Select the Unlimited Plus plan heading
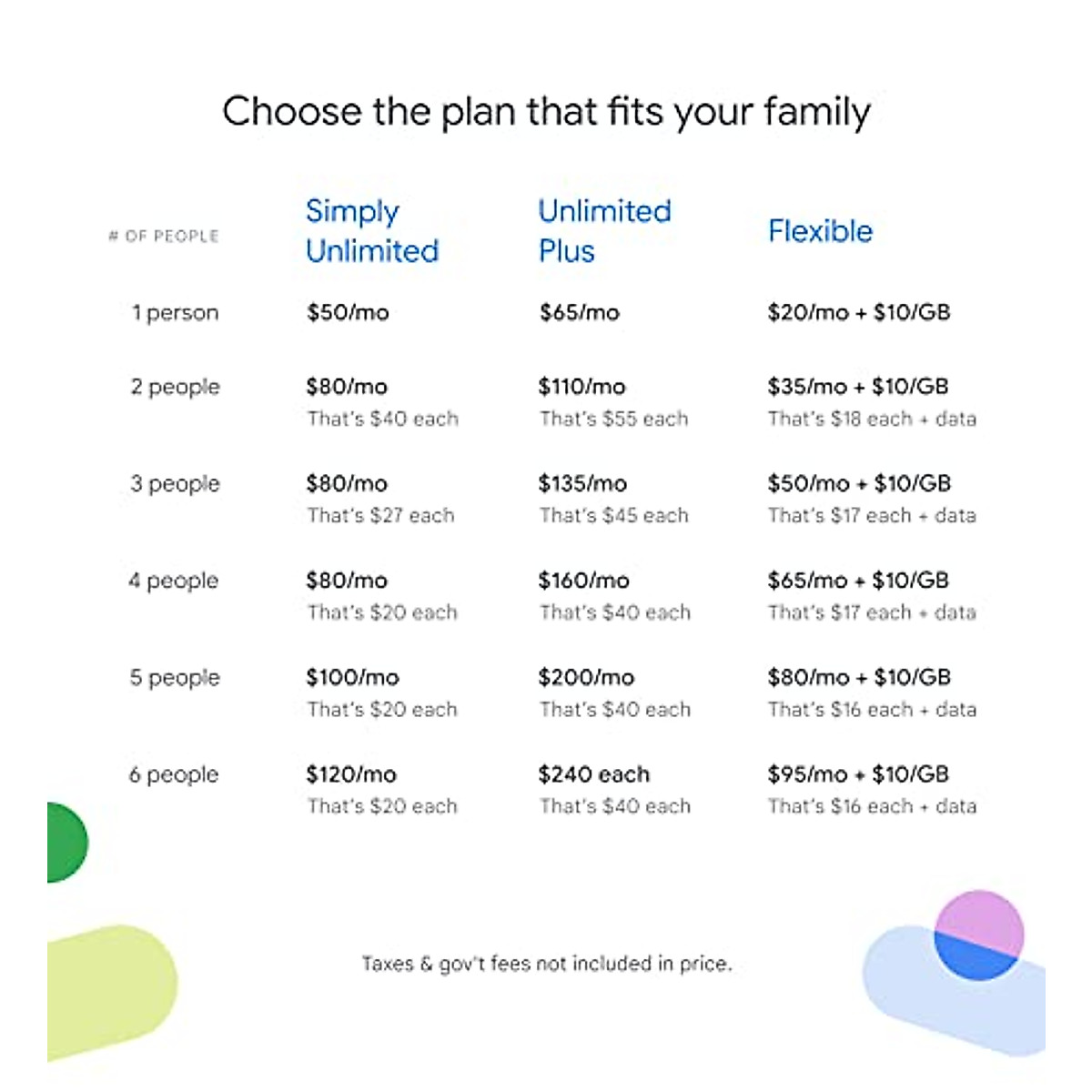This screenshot has height=1092, width=1092. [x=604, y=231]
